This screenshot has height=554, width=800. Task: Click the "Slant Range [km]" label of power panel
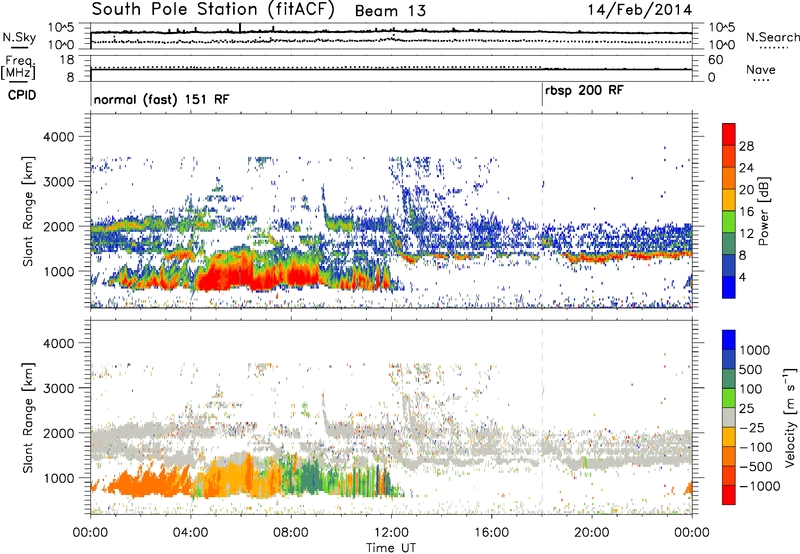[x=28, y=211]
